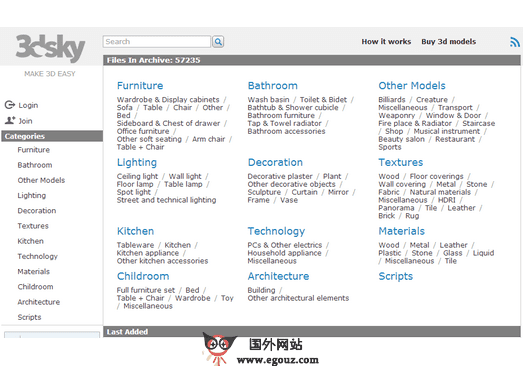Viewport: 523px width, 366px height.
Task: Open Other architectural elements link
Action: (x=298, y=298)
